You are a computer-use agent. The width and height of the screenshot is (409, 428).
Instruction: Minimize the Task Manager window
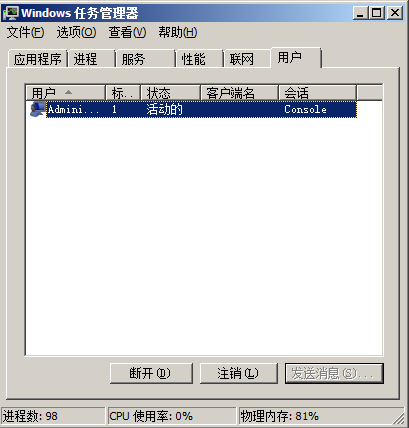tap(361, 13)
